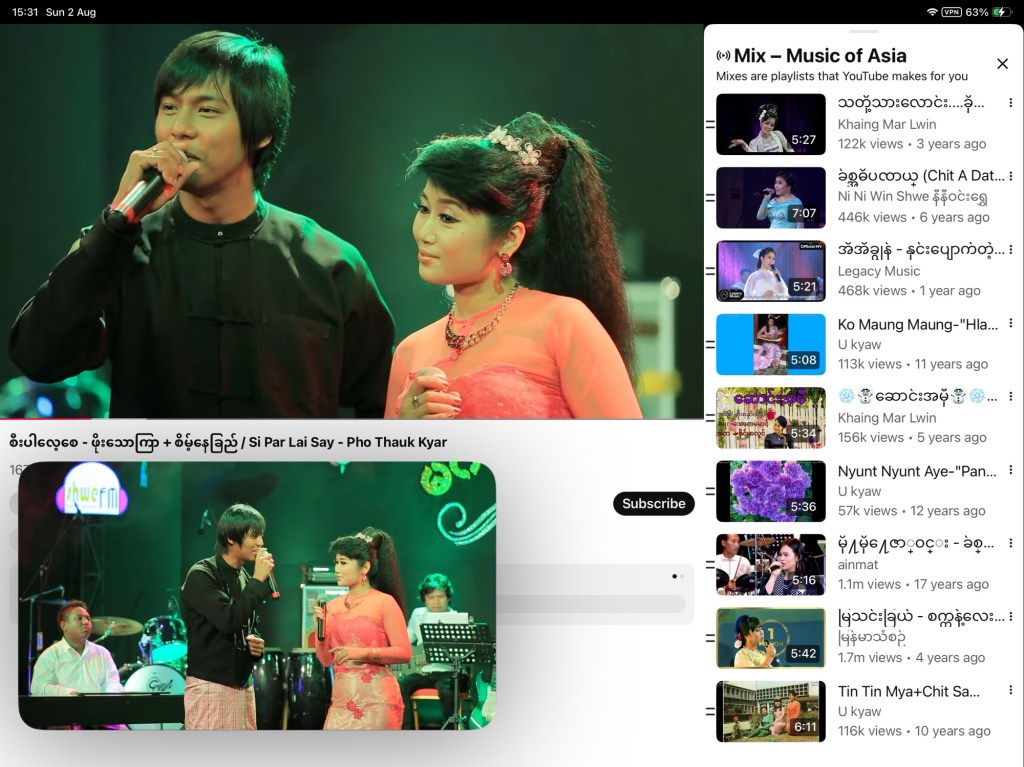Play the 5:21 Legacy Music thumbnail
Screen dimensions: 1024x767
point(771,271)
